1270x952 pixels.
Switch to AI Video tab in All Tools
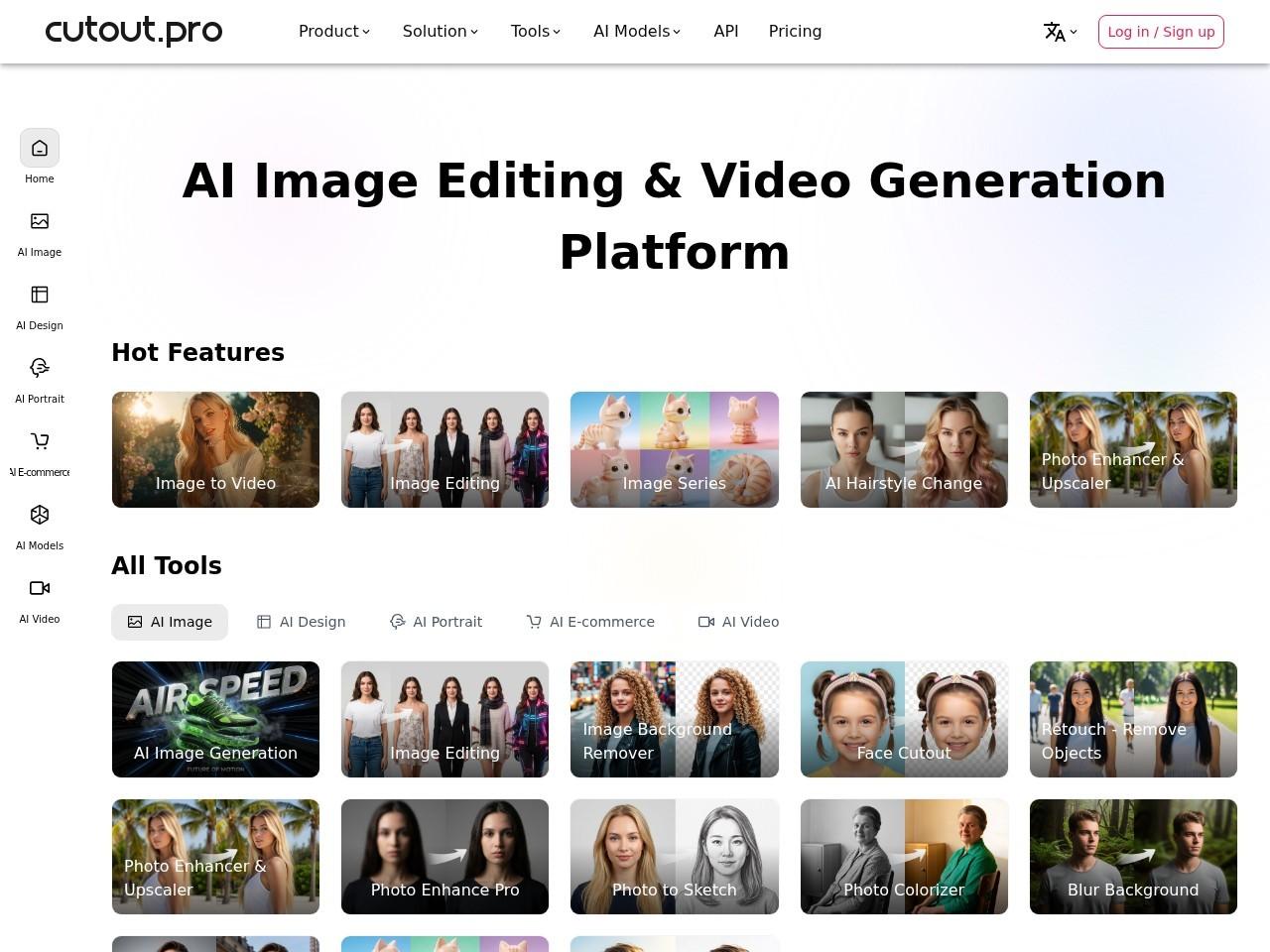[x=739, y=622]
